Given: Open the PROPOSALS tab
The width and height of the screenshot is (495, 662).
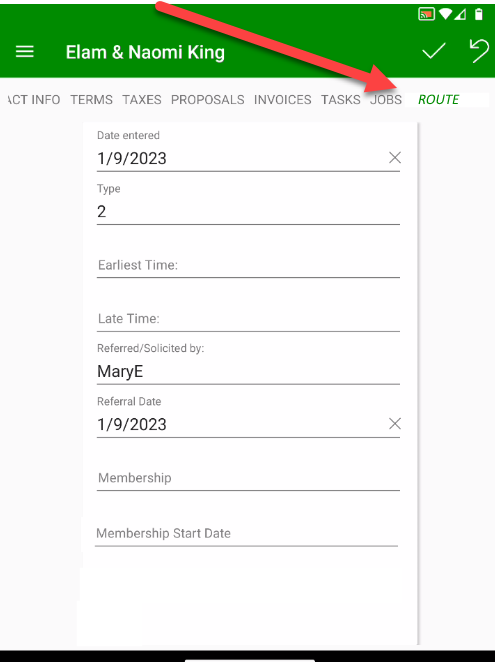Looking at the screenshot, I should point(207,100).
